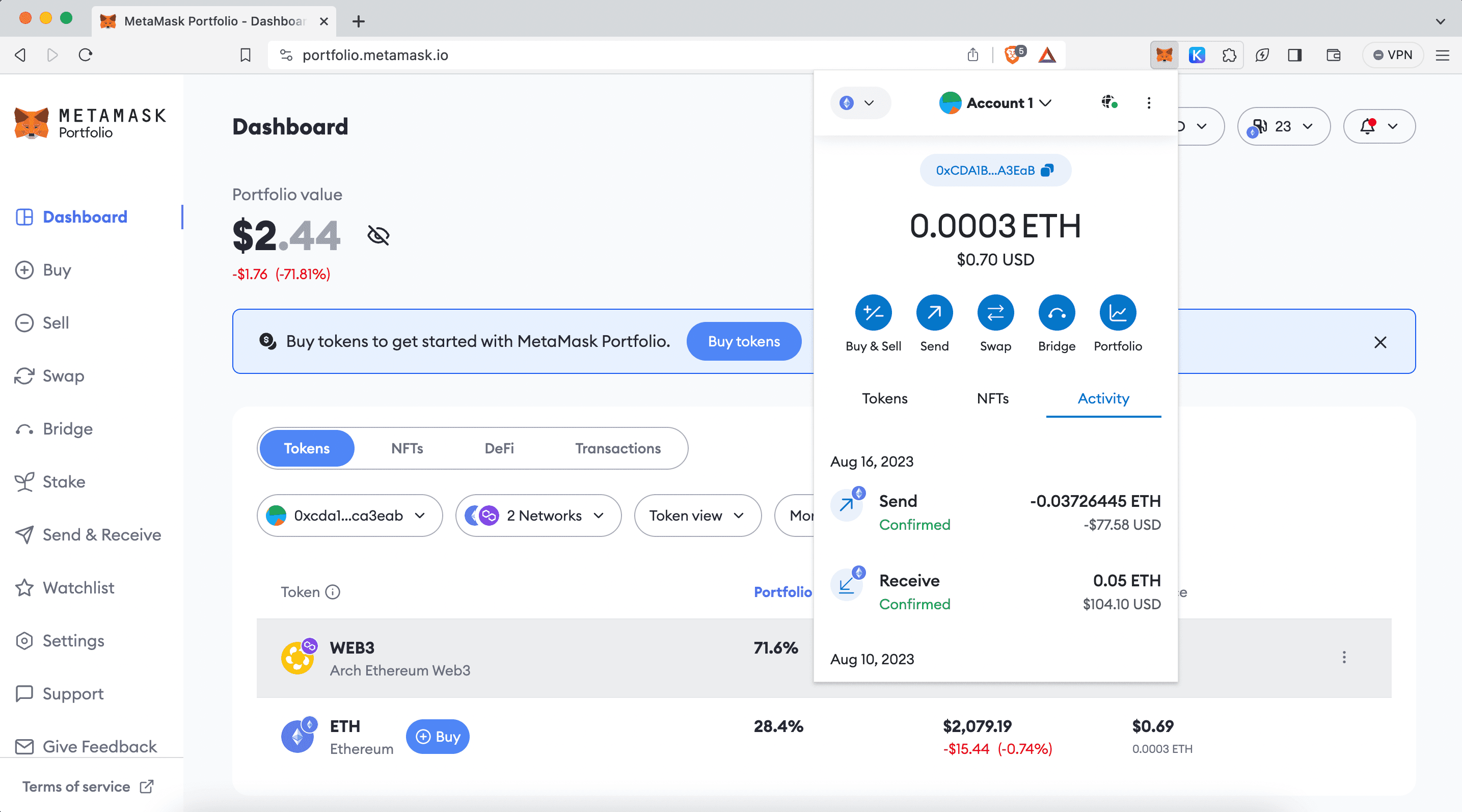Dismiss the Buy tokens banner

[1380, 342]
